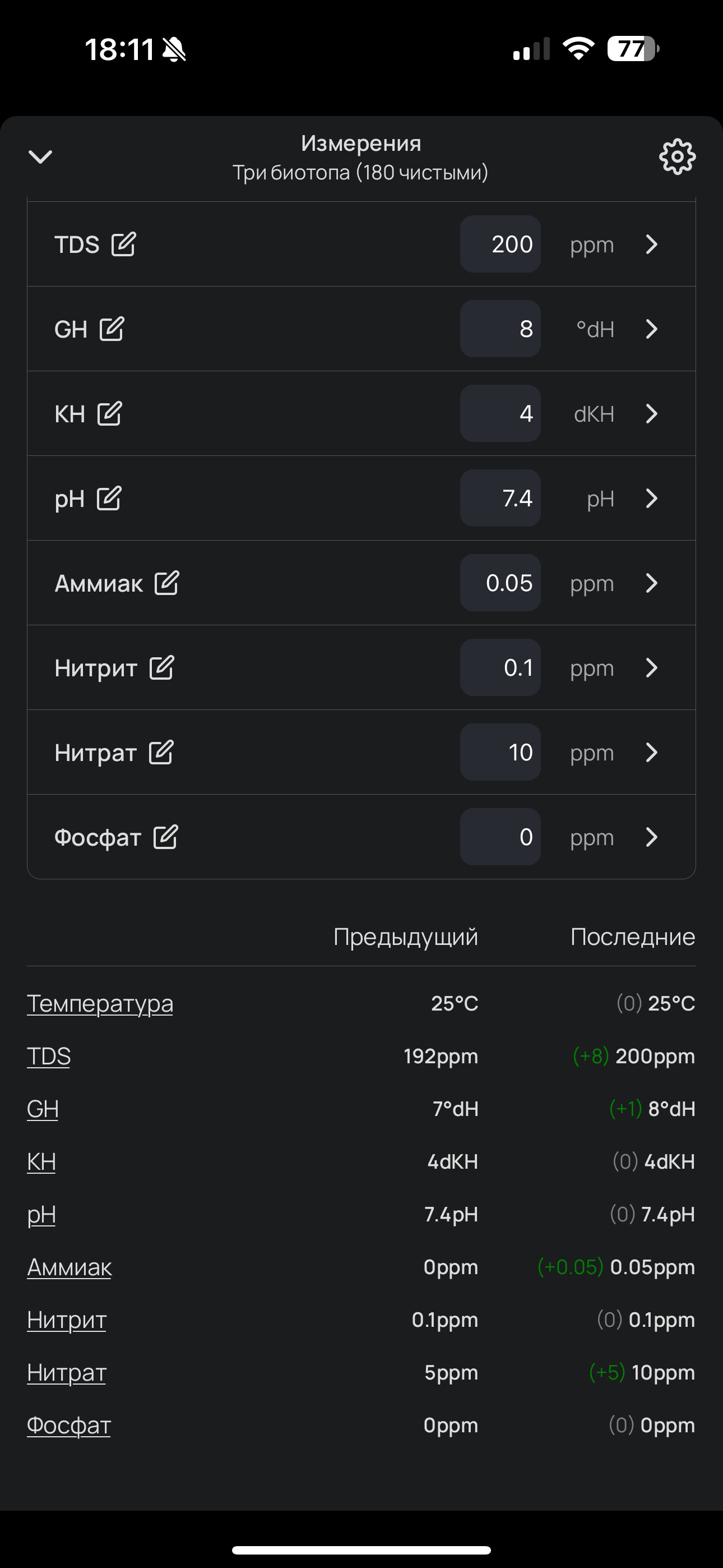Tap the edit icon next to GH
This screenshot has height=1568, width=723.
(x=112, y=329)
